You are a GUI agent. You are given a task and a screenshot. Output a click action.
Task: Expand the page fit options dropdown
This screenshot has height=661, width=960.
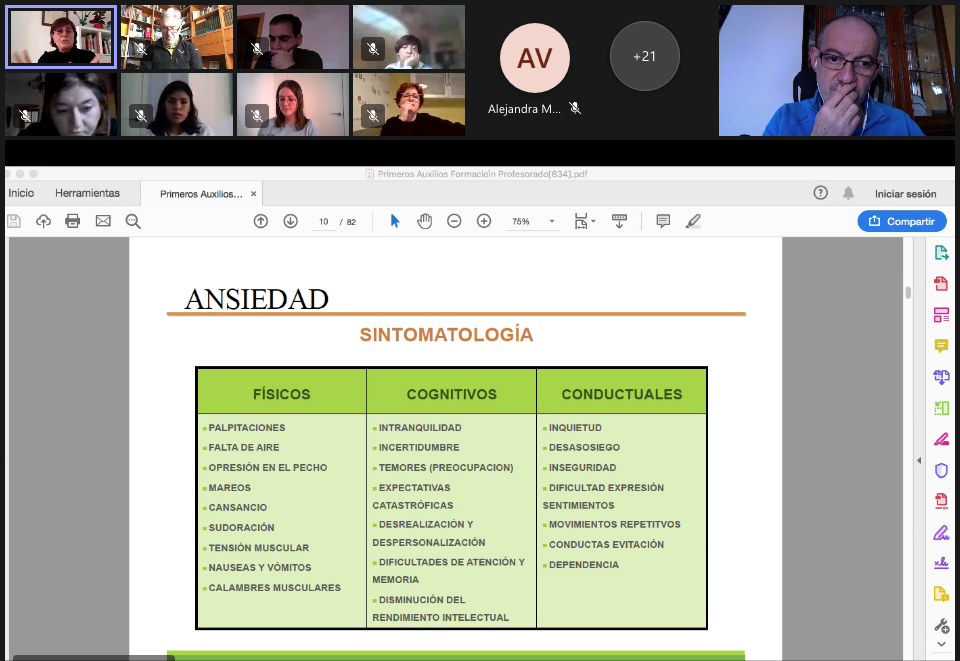(x=585, y=221)
